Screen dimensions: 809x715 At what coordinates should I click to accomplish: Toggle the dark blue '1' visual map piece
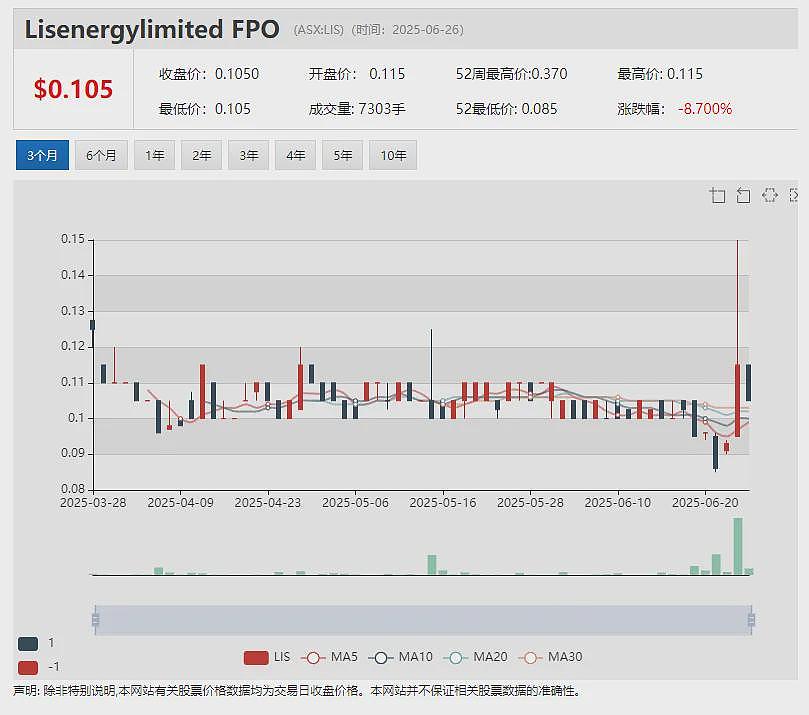[x=28, y=643]
